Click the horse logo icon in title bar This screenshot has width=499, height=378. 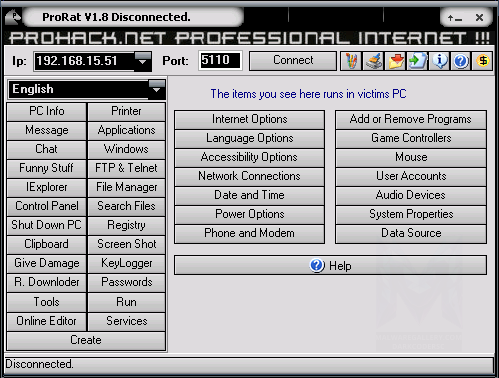(x=13, y=17)
